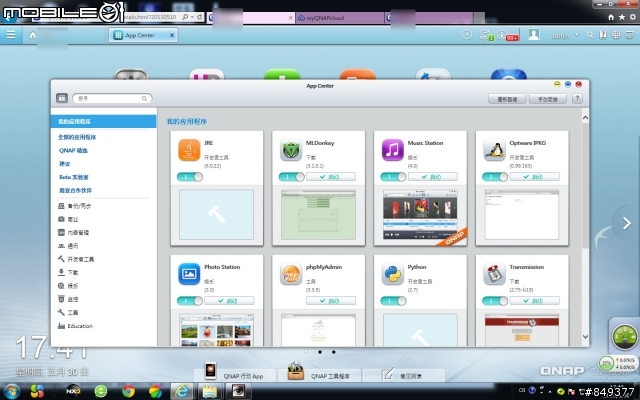Screen dimensions: 640x400
Task: Click the App Center search field
Action: tap(112, 98)
